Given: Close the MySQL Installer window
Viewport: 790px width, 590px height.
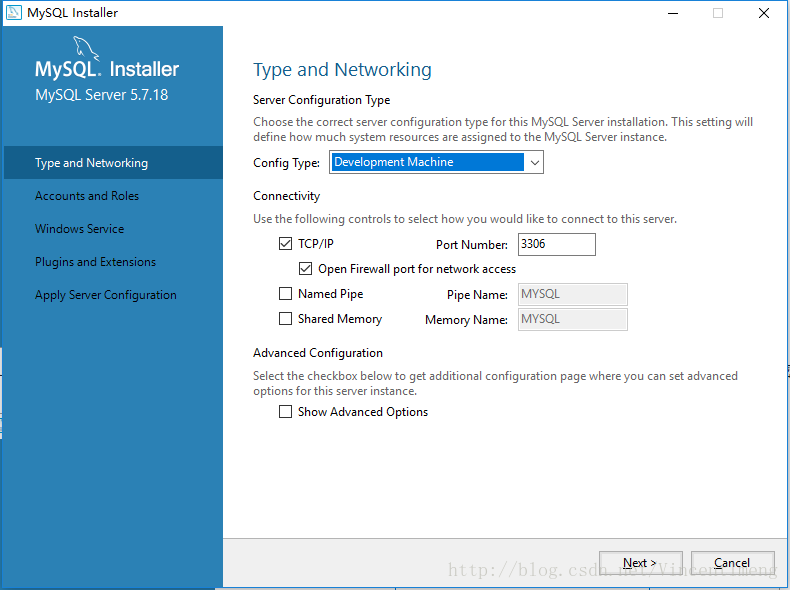Looking at the screenshot, I should click(x=764, y=13).
